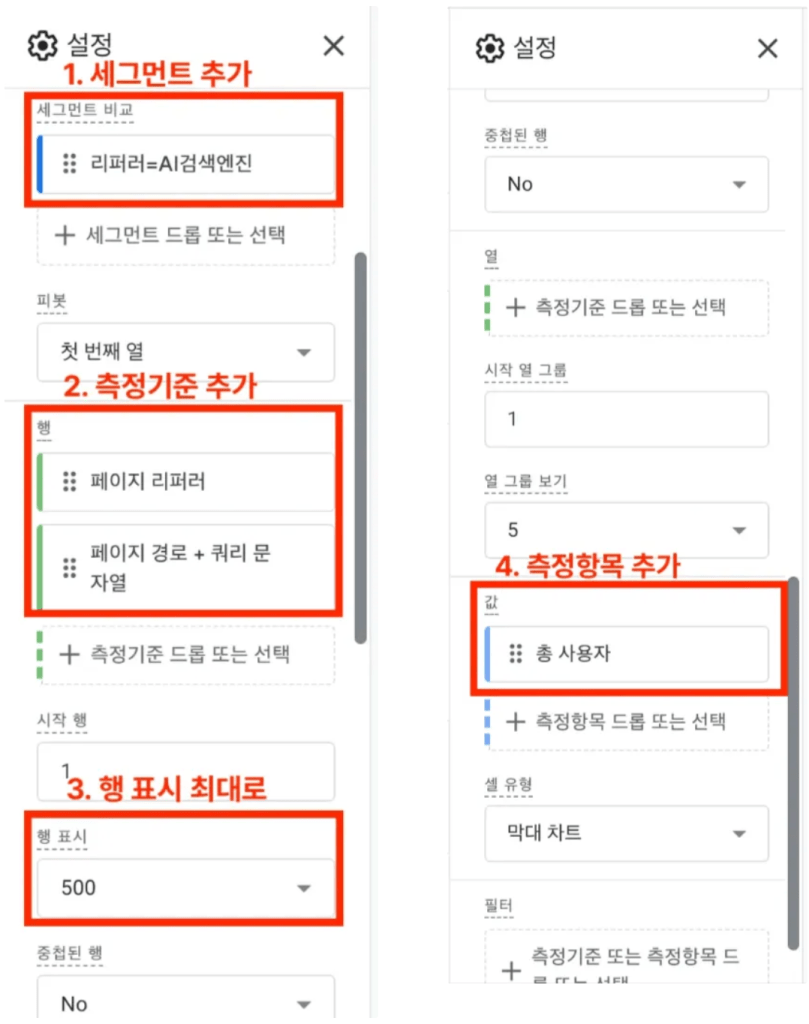The width and height of the screenshot is (809, 1024).
Task: Click the 시작 열 그룹 input showing 1
Action: coord(626,419)
